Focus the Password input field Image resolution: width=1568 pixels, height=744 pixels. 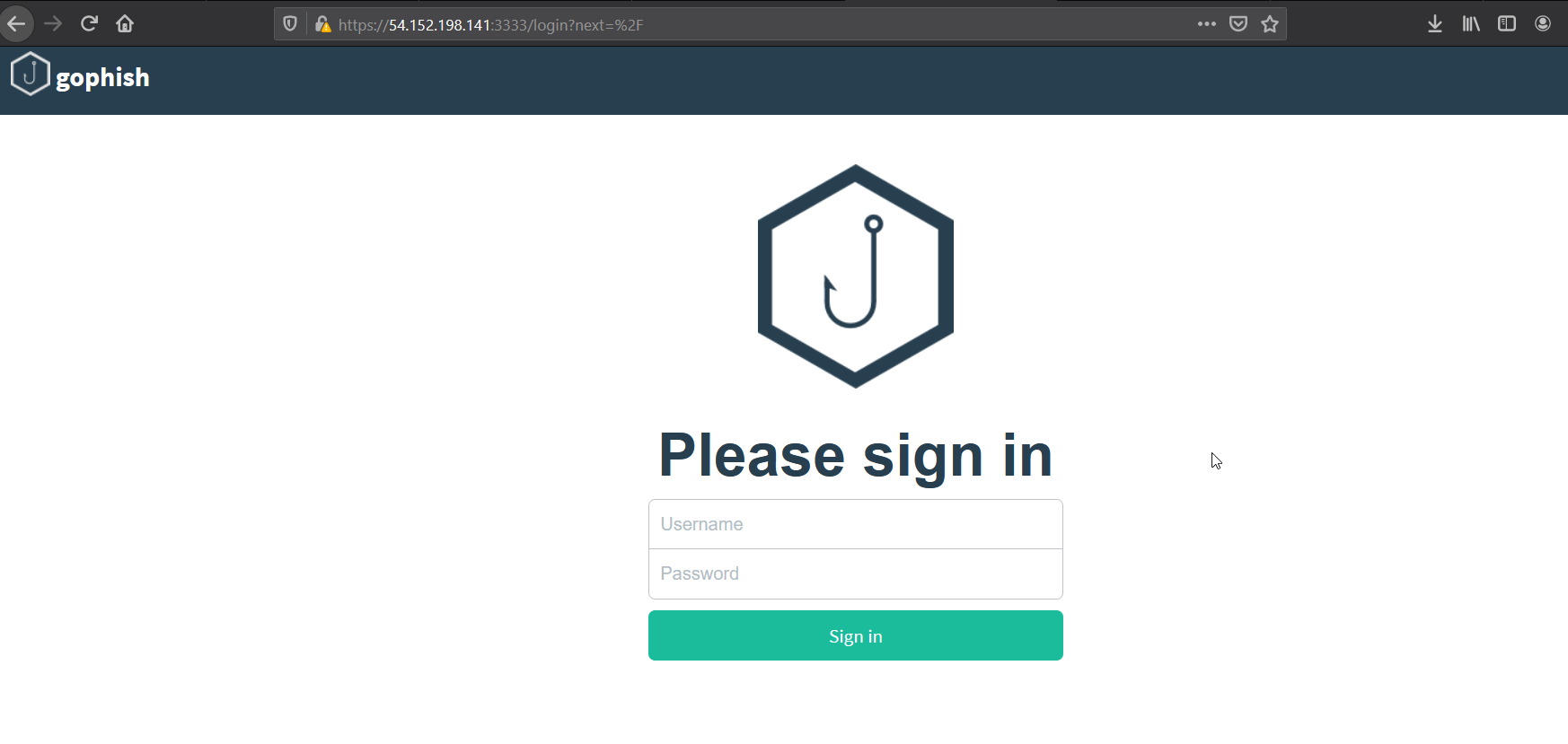click(856, 573)
